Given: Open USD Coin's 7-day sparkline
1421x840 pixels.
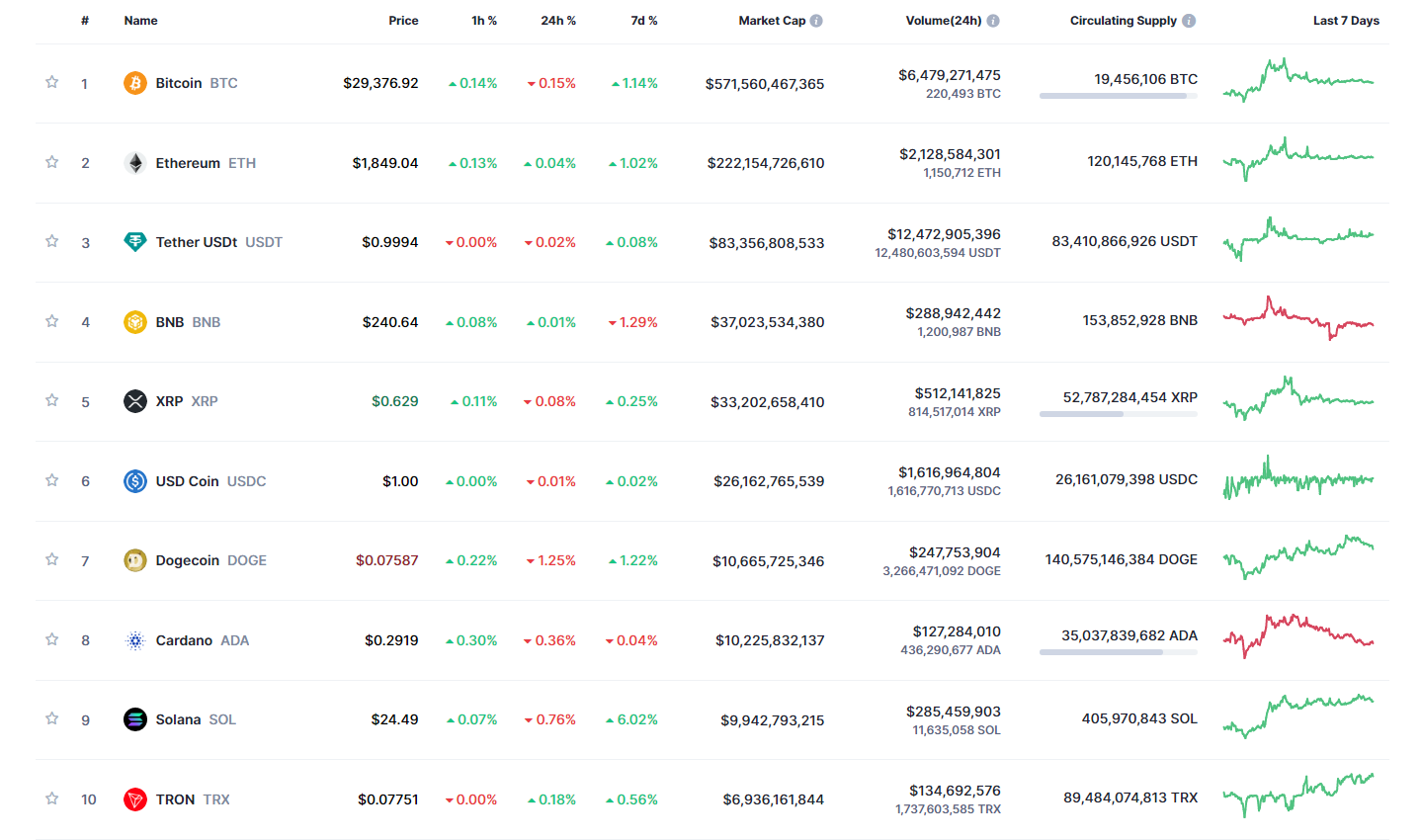Looking at the screenshot, I should [1298, 478].
